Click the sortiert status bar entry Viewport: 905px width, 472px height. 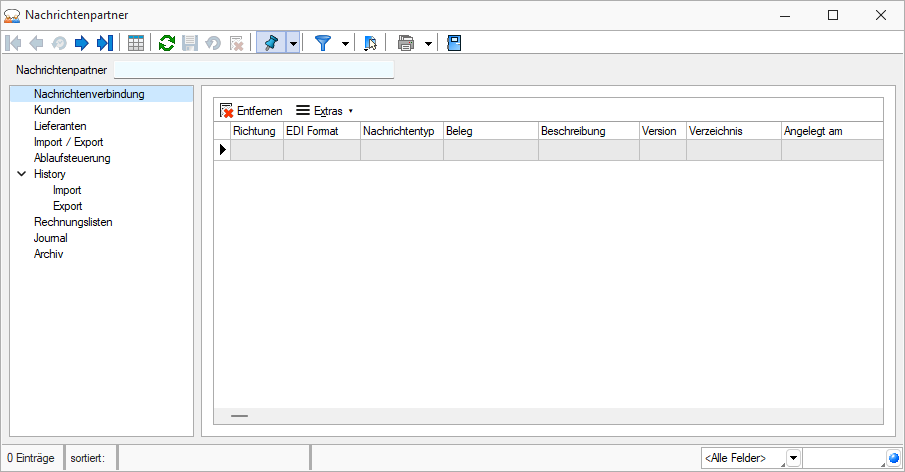point(88,458)
